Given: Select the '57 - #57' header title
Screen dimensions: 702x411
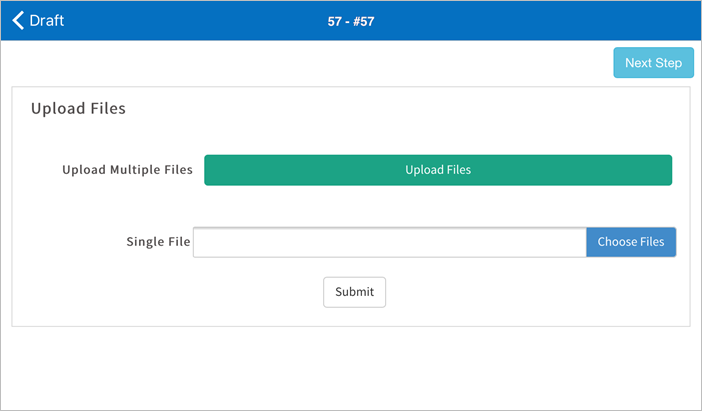Looking at the screenshot, I should coord(351,21).
